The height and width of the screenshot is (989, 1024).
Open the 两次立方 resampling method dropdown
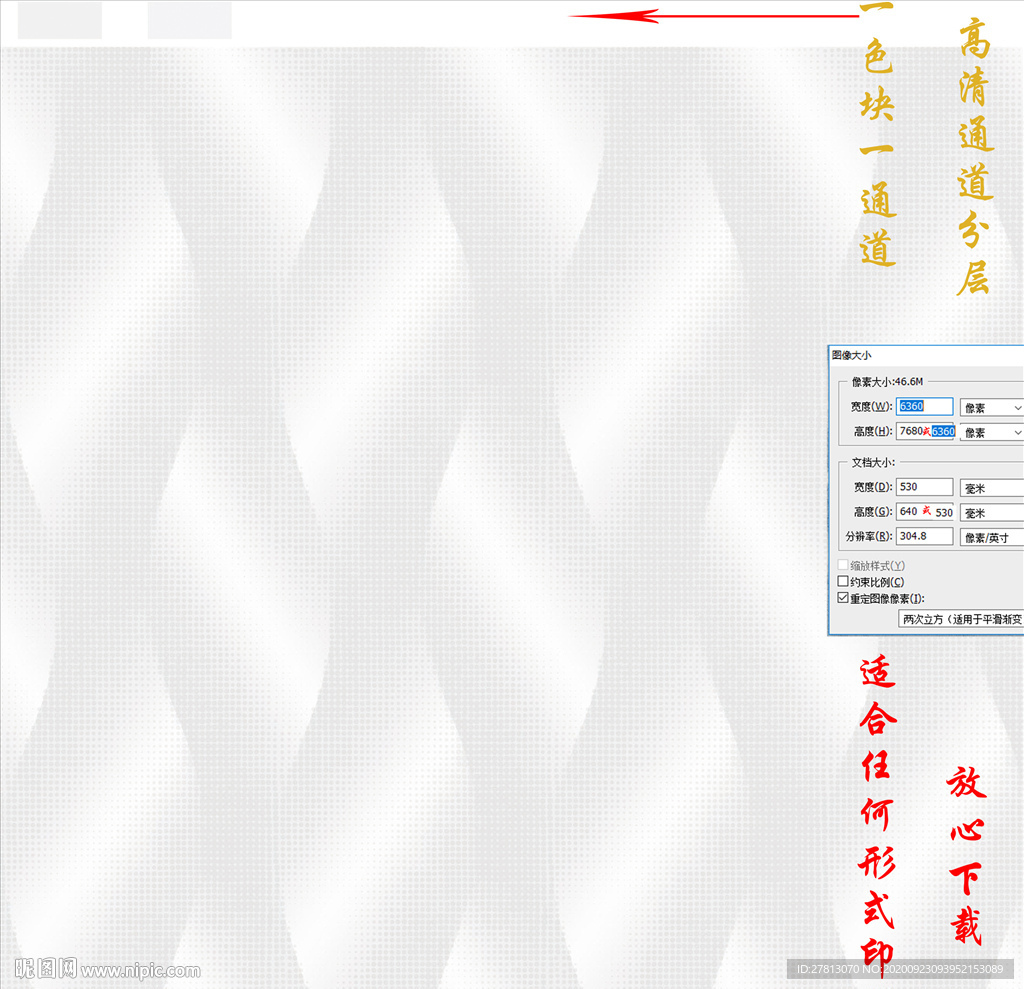point(961,619)
